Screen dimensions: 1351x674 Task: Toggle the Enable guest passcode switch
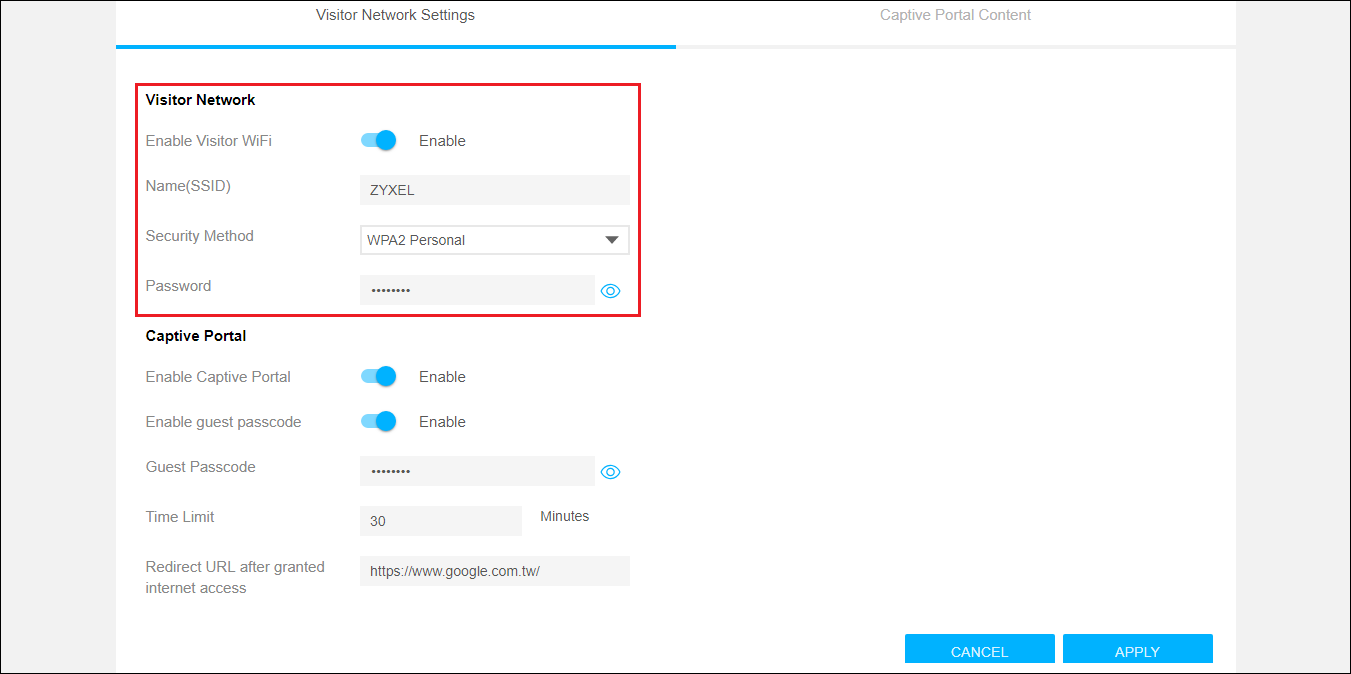(379, 421)
